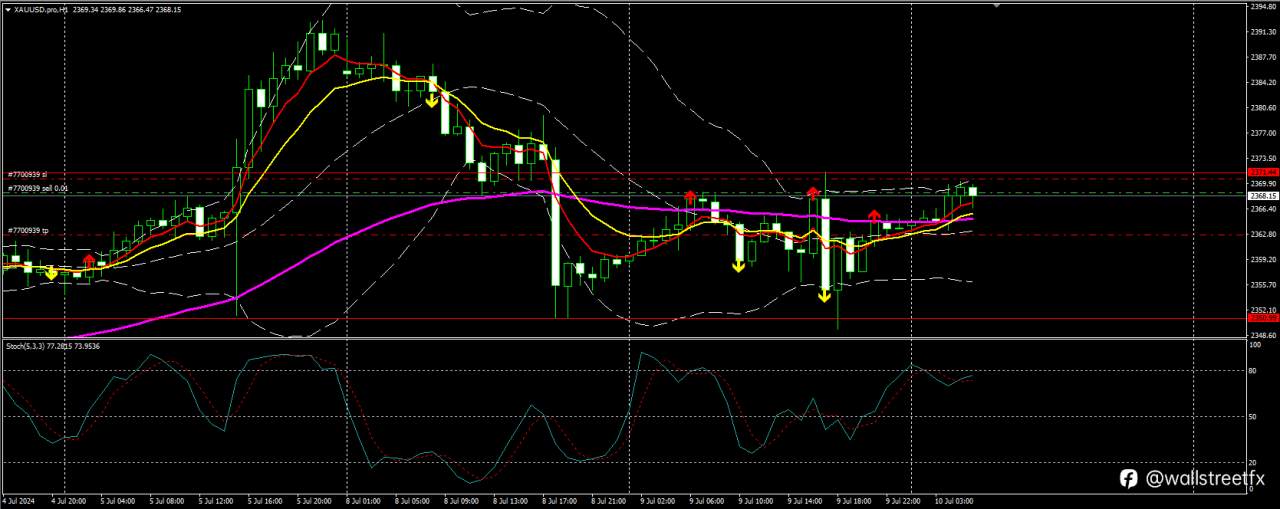Select the #7700939 tp order label
Image resolution: width=1280 pixels, height=509 pixels.
28,231
